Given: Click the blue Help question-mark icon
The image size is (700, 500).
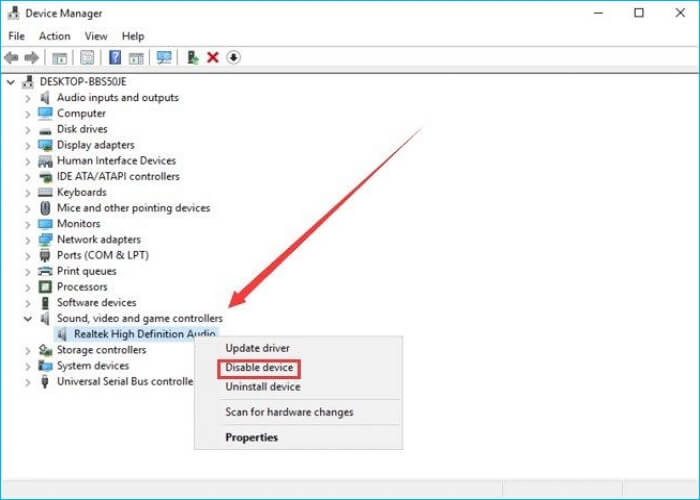Looking at the screenshot, I should [x=115, y=58].
